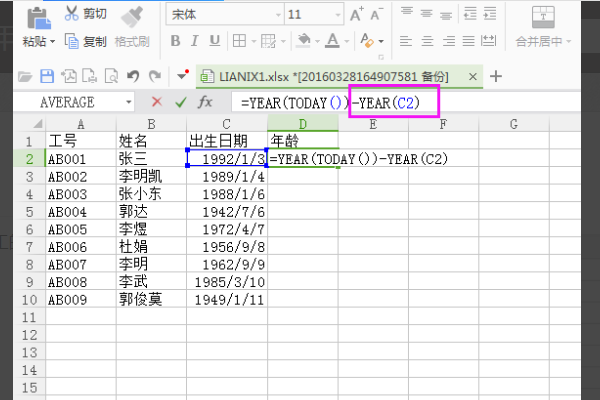Click the Merge and Center (合并居中) button
This screenshot has width=600, height=400.
pyautogui.click(x=543, y=27)
